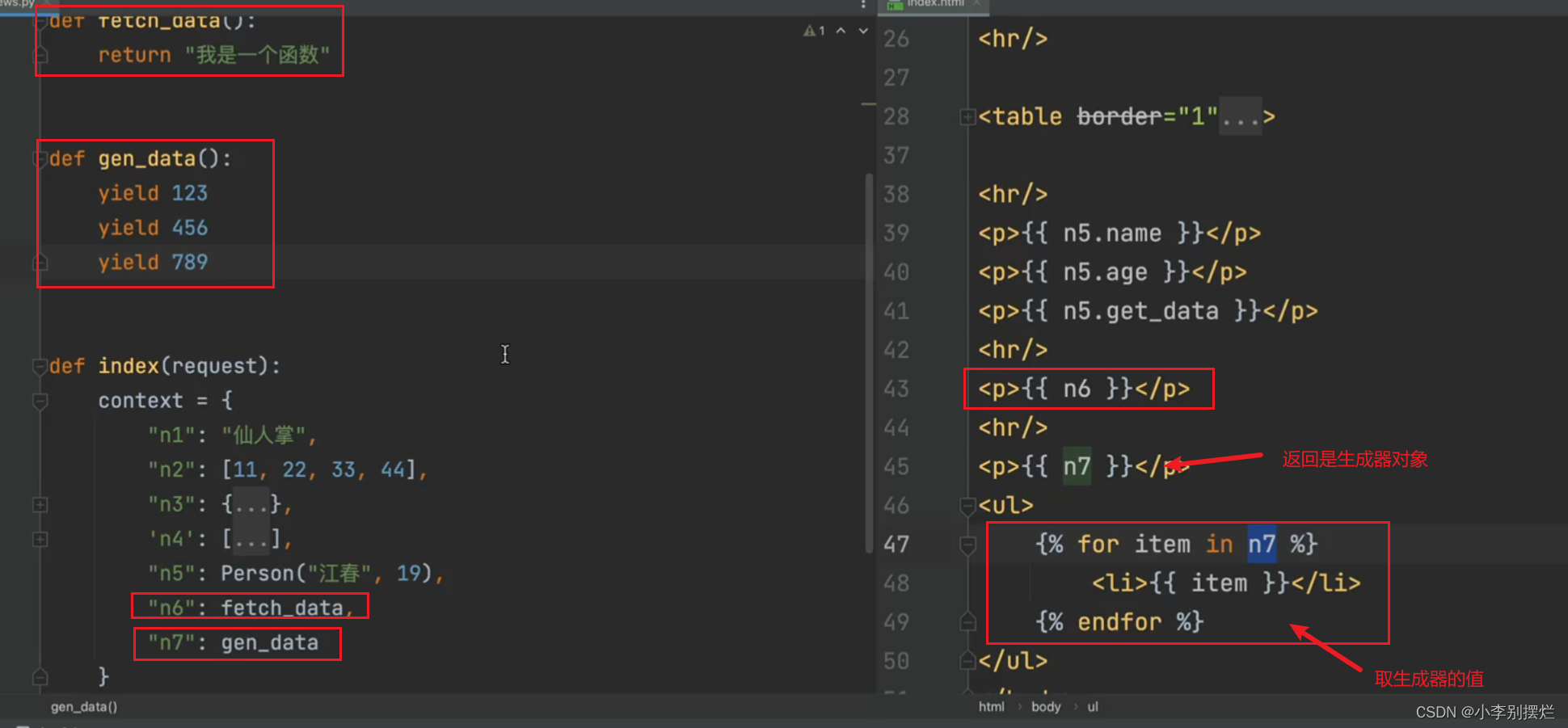The width and height of the screenshot is (1568, 728).
Task: Click the '<p>{{ n7 }}</p>' line on line 45
Action: tap(1084, 467)
